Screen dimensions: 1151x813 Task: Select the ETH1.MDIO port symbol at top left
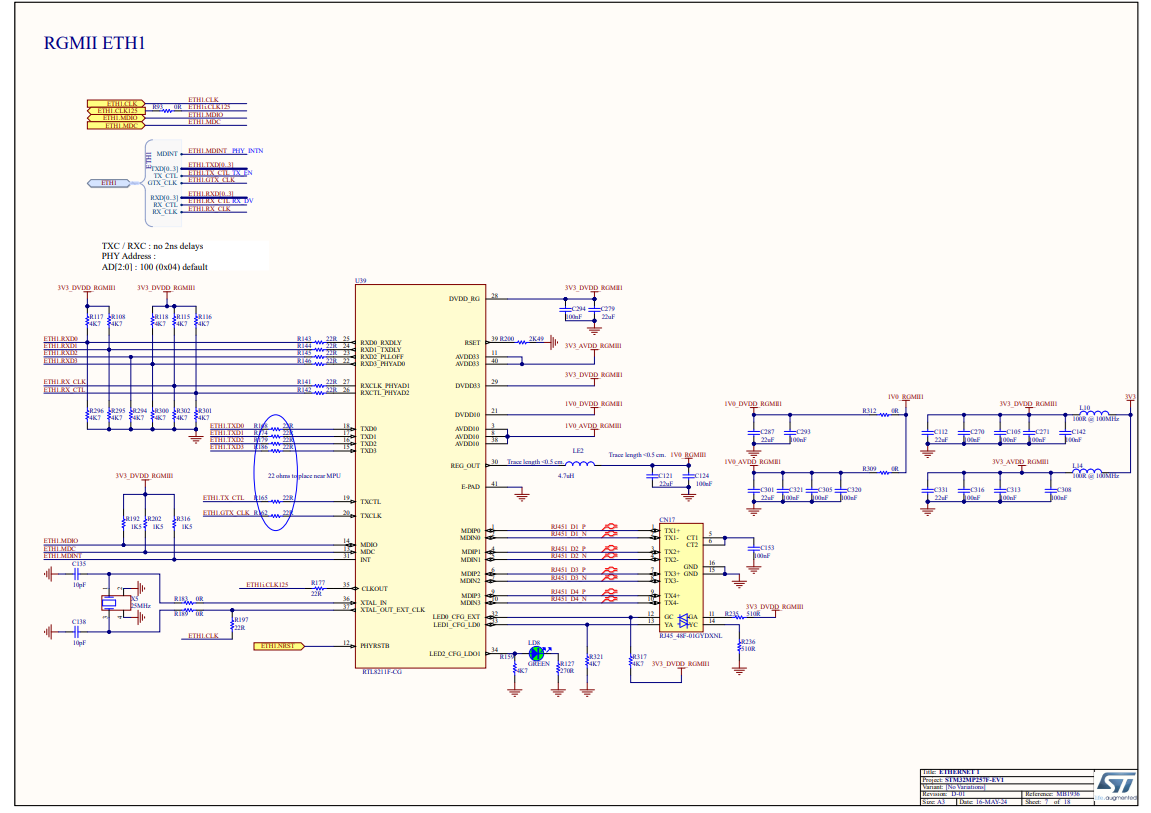click(117, 118)
